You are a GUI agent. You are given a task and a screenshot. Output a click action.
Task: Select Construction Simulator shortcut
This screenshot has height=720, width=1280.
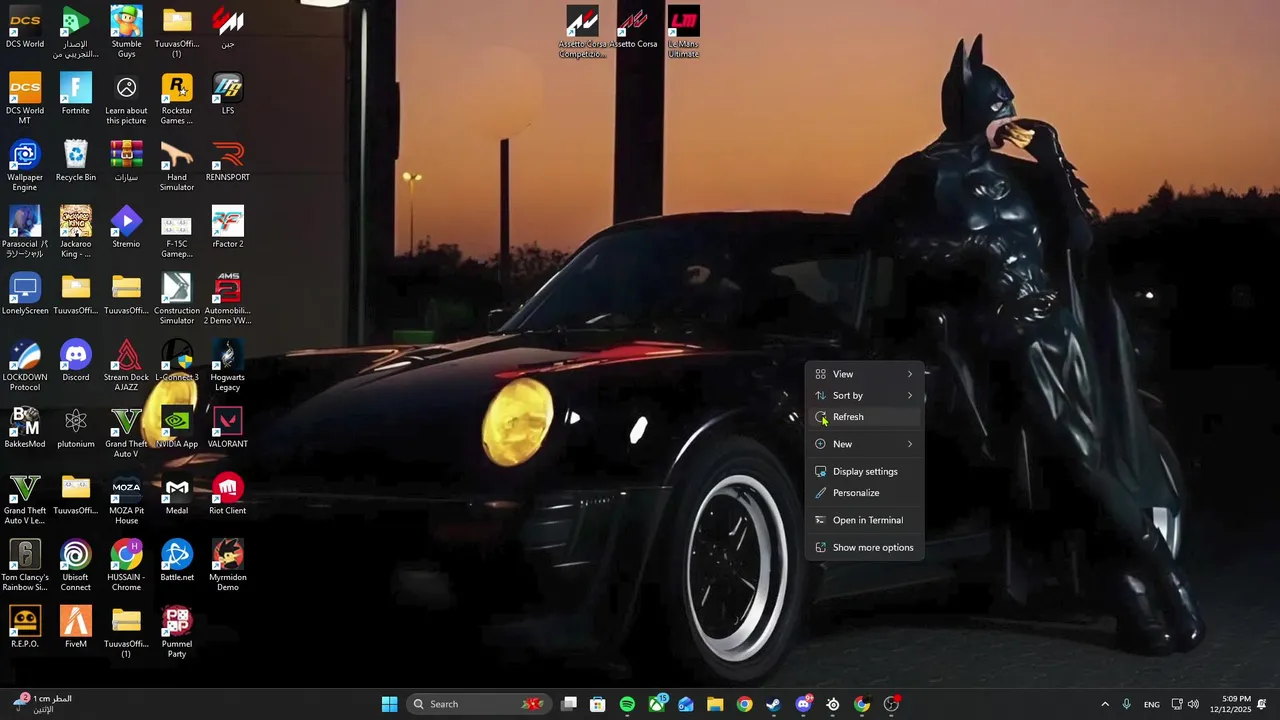pyautogui.click(x=177, y=298)
